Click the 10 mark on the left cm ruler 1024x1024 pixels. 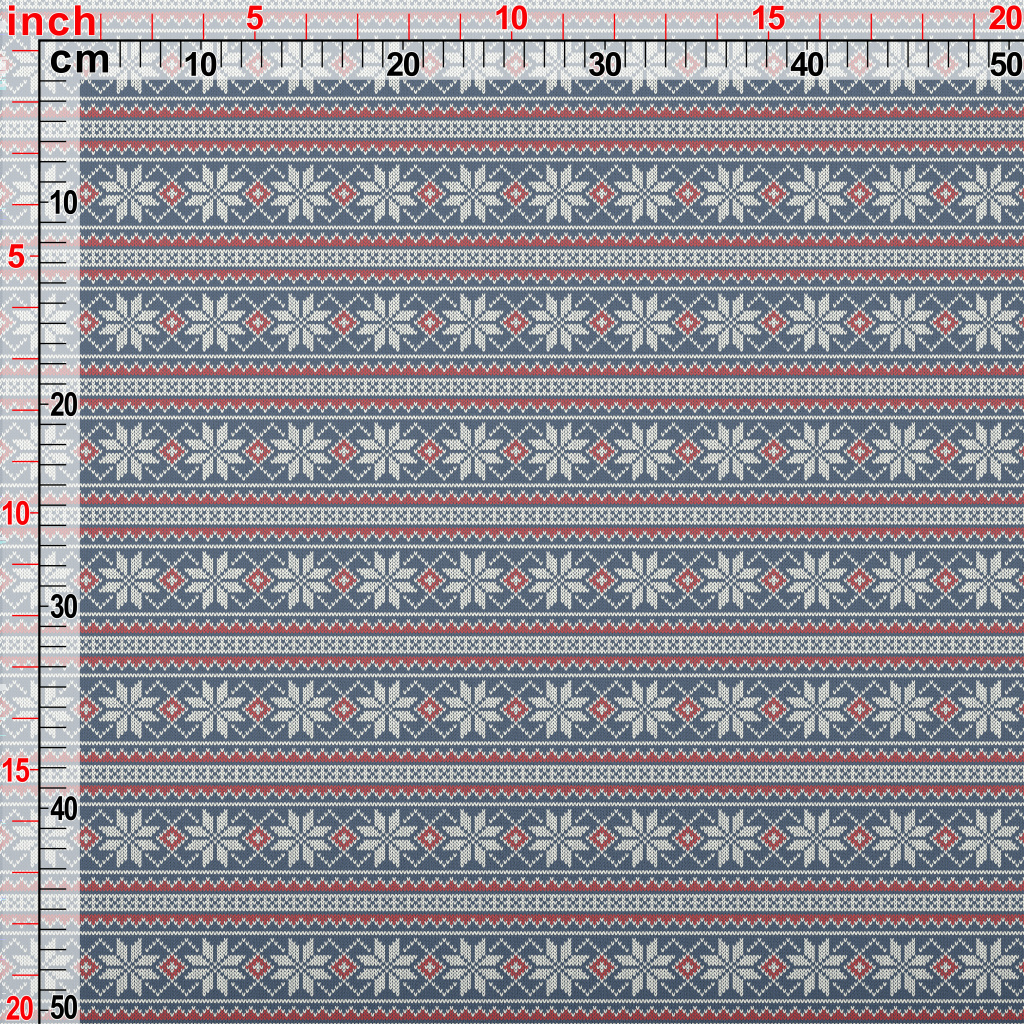[63, 204]
